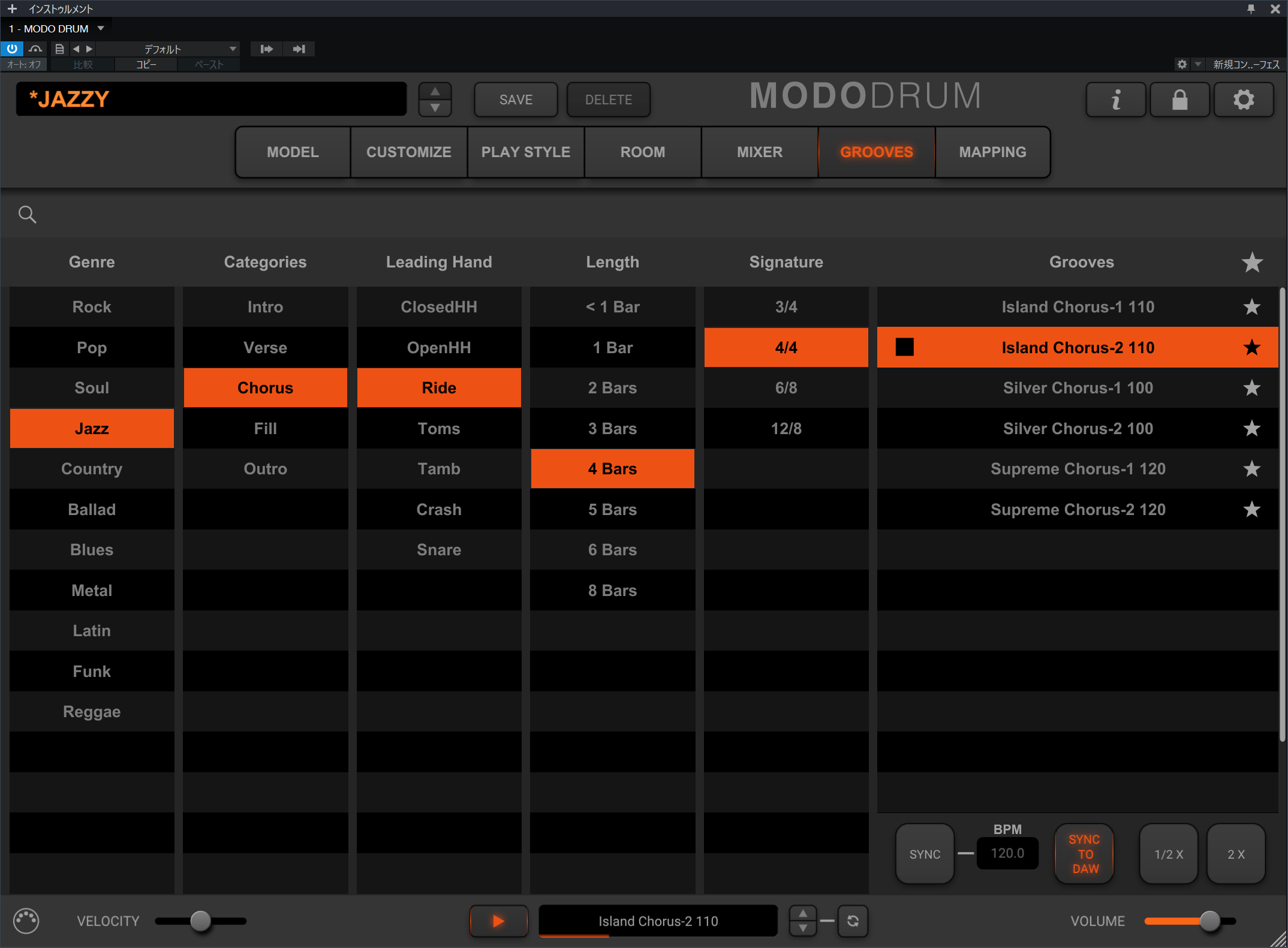Select ClosedHH leading hand filter

(x=439, y=307)
